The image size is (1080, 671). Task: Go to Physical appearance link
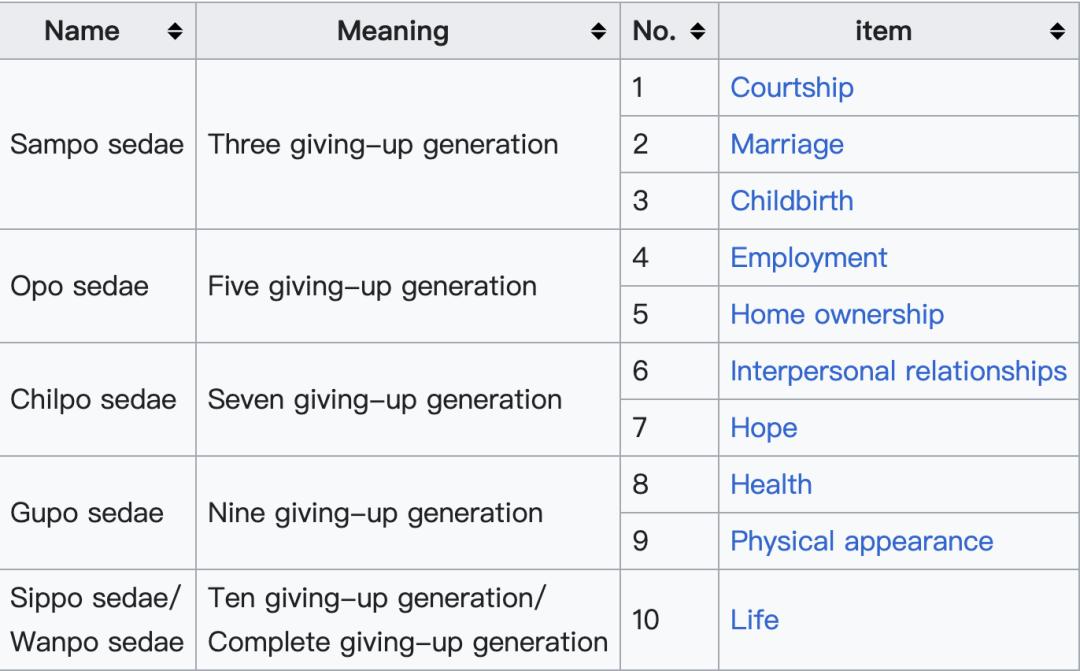[x=861, y=542]
